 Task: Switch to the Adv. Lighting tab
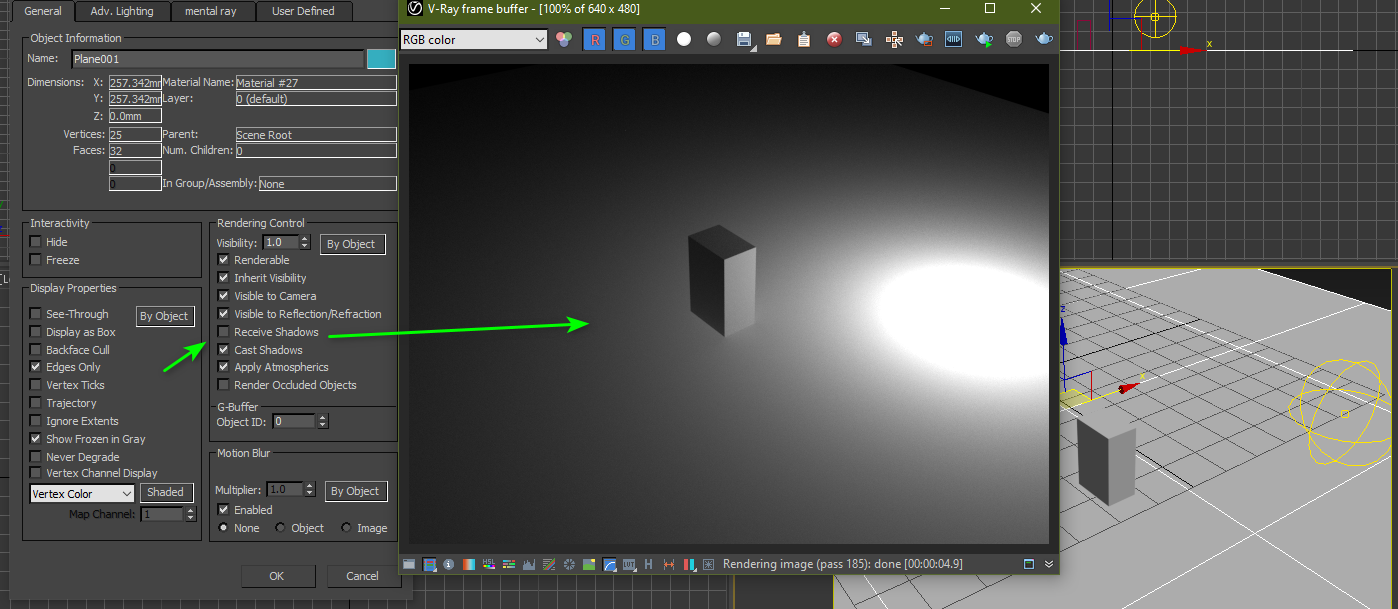point(122,11)
